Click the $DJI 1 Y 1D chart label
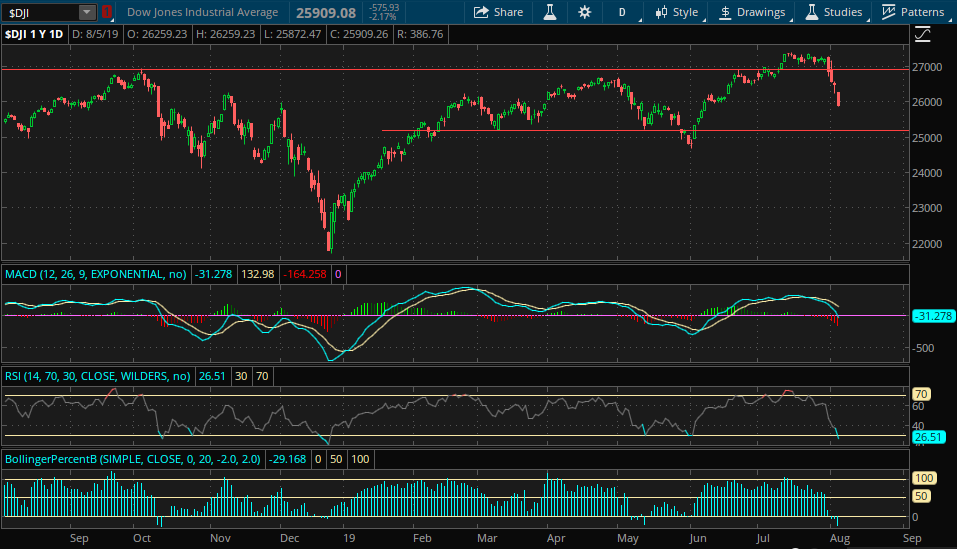 click(34, 34)
